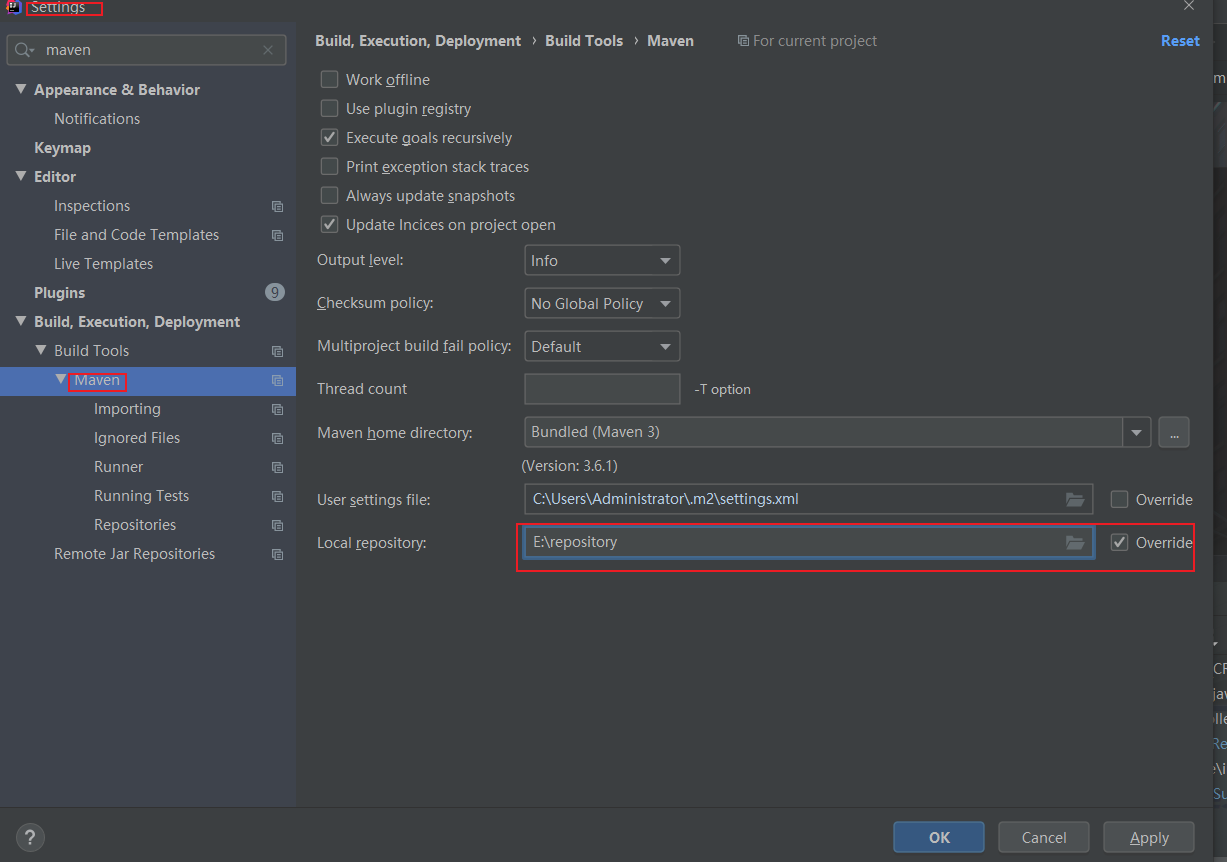Image resolution: width=1227 pixels, height=862 pixels.
Task: Select Running Tests under Maven
Action: point(141,495)
